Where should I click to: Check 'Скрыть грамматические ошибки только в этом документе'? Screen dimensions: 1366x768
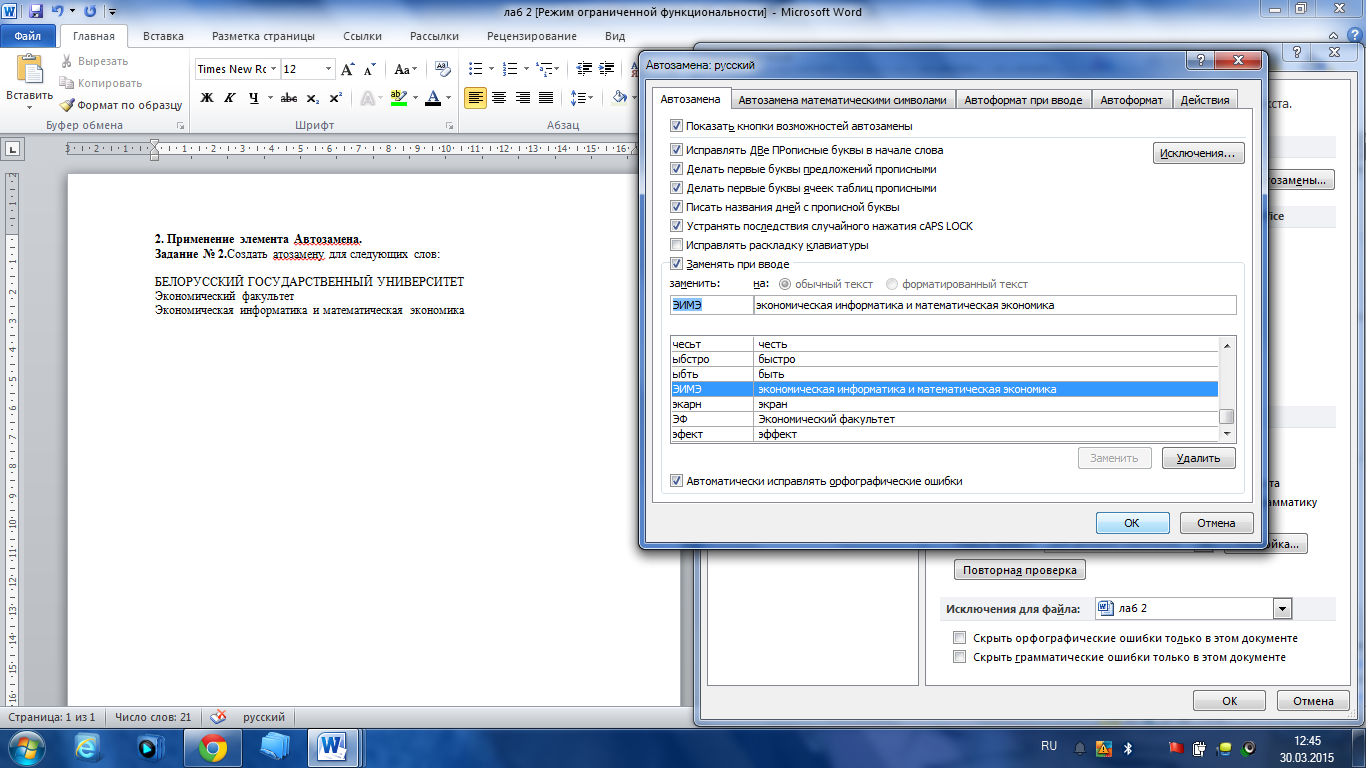(x=960, y=657)
